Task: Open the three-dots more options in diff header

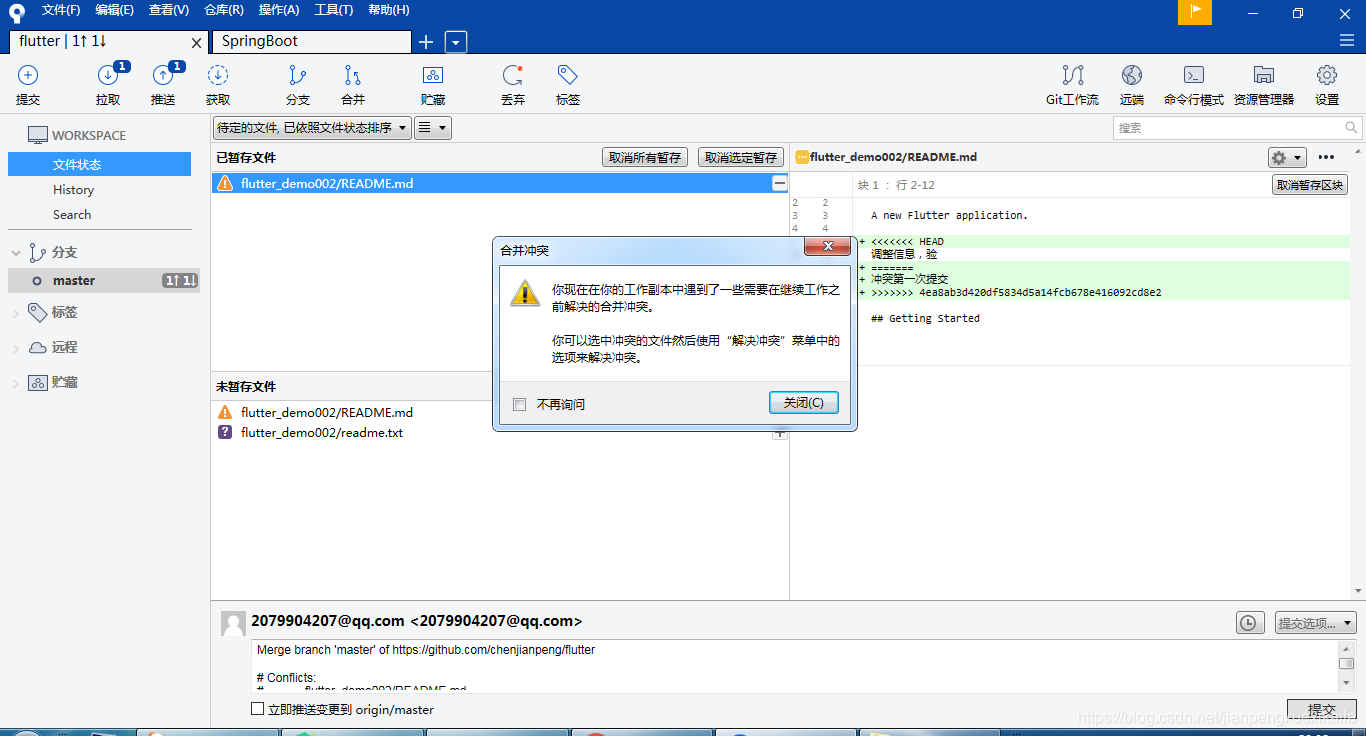Action: click(x=1326, y=157)
